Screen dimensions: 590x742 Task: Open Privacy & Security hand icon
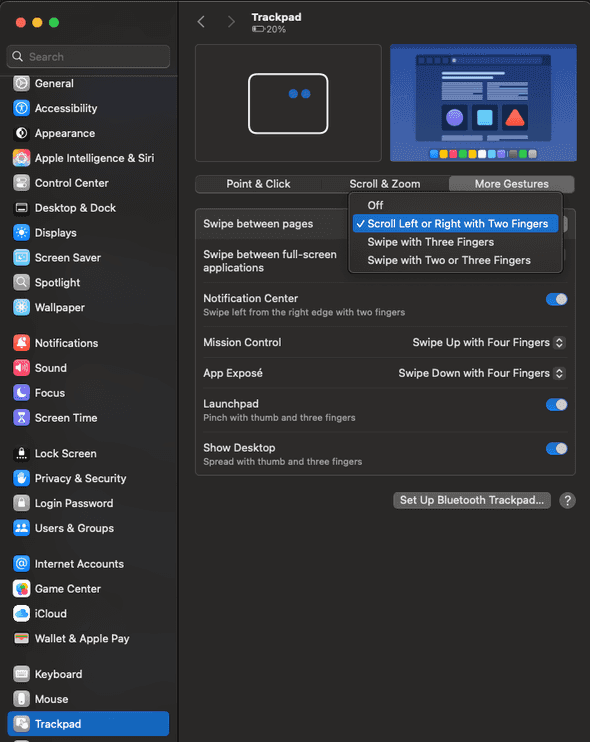point(21,478)
